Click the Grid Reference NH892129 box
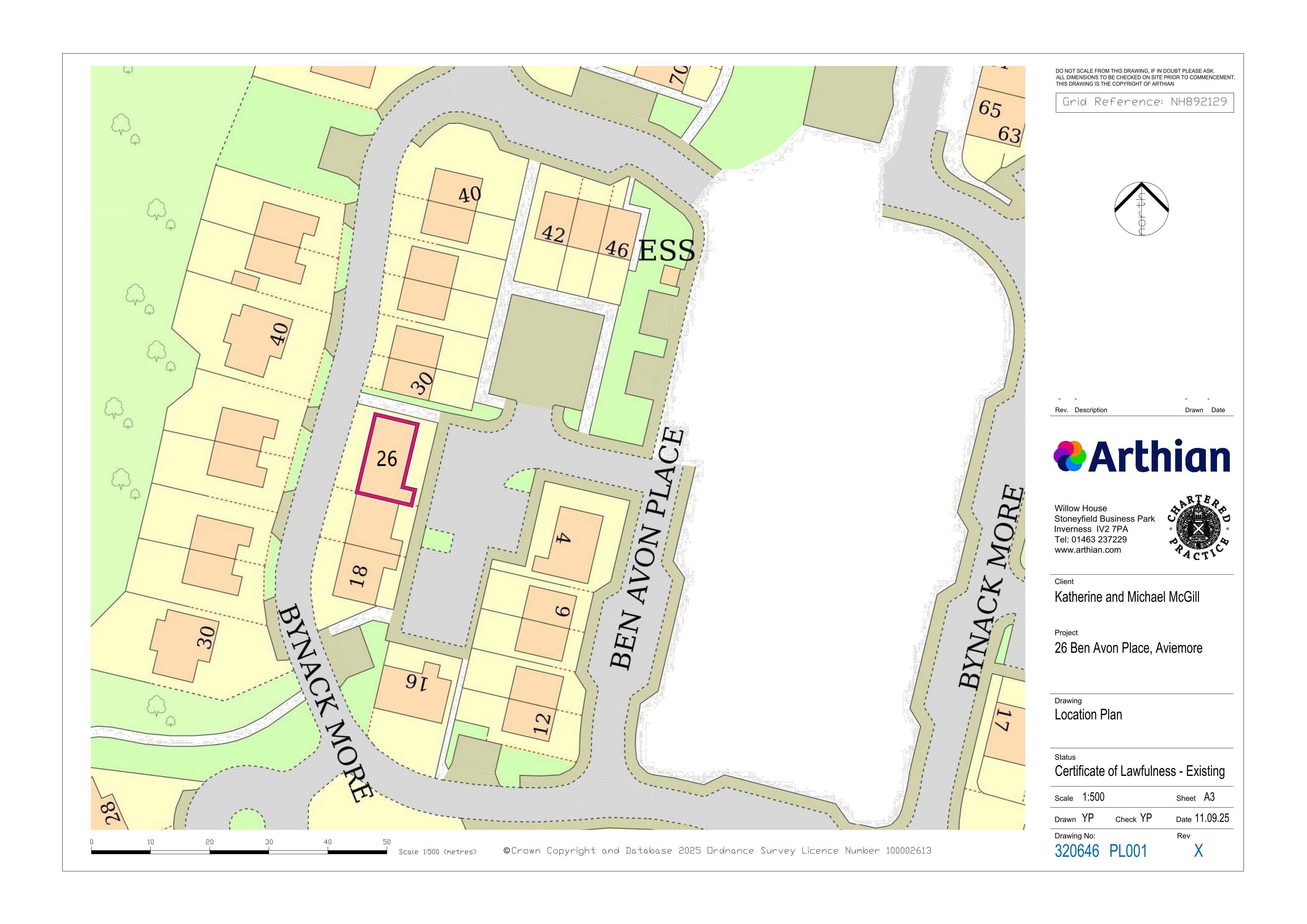 pyautogui.click(x=1144, y=102)
